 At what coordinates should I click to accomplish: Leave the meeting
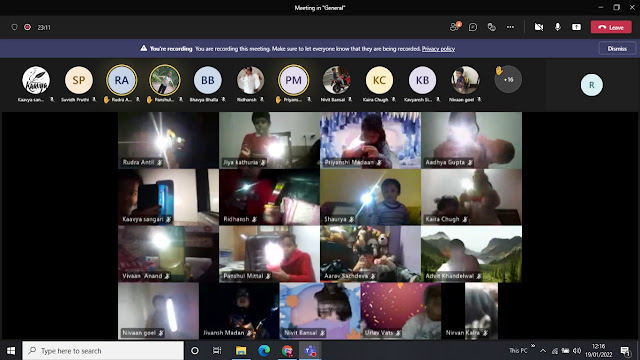[x=611, y=27]
